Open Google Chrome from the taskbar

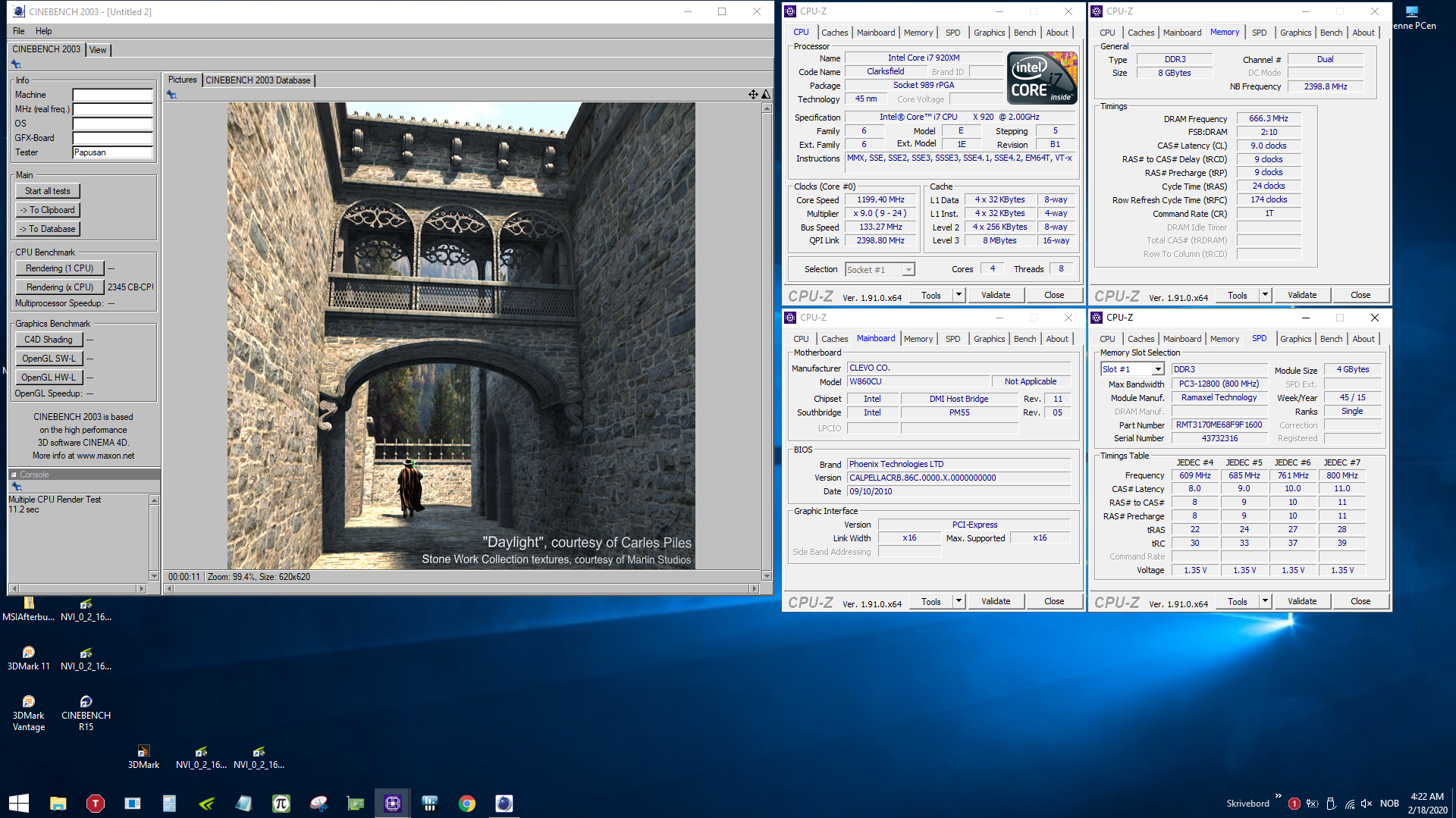(x=467, y=803)
